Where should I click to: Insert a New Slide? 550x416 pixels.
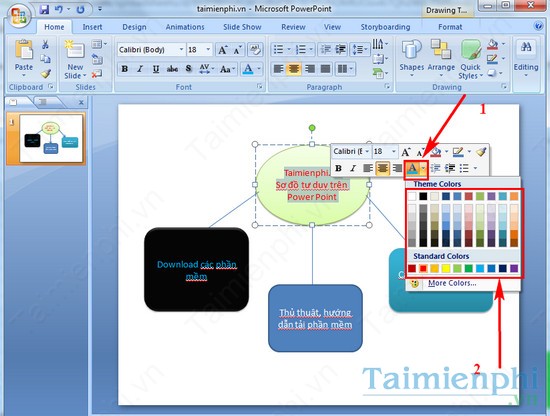point(75,60)
